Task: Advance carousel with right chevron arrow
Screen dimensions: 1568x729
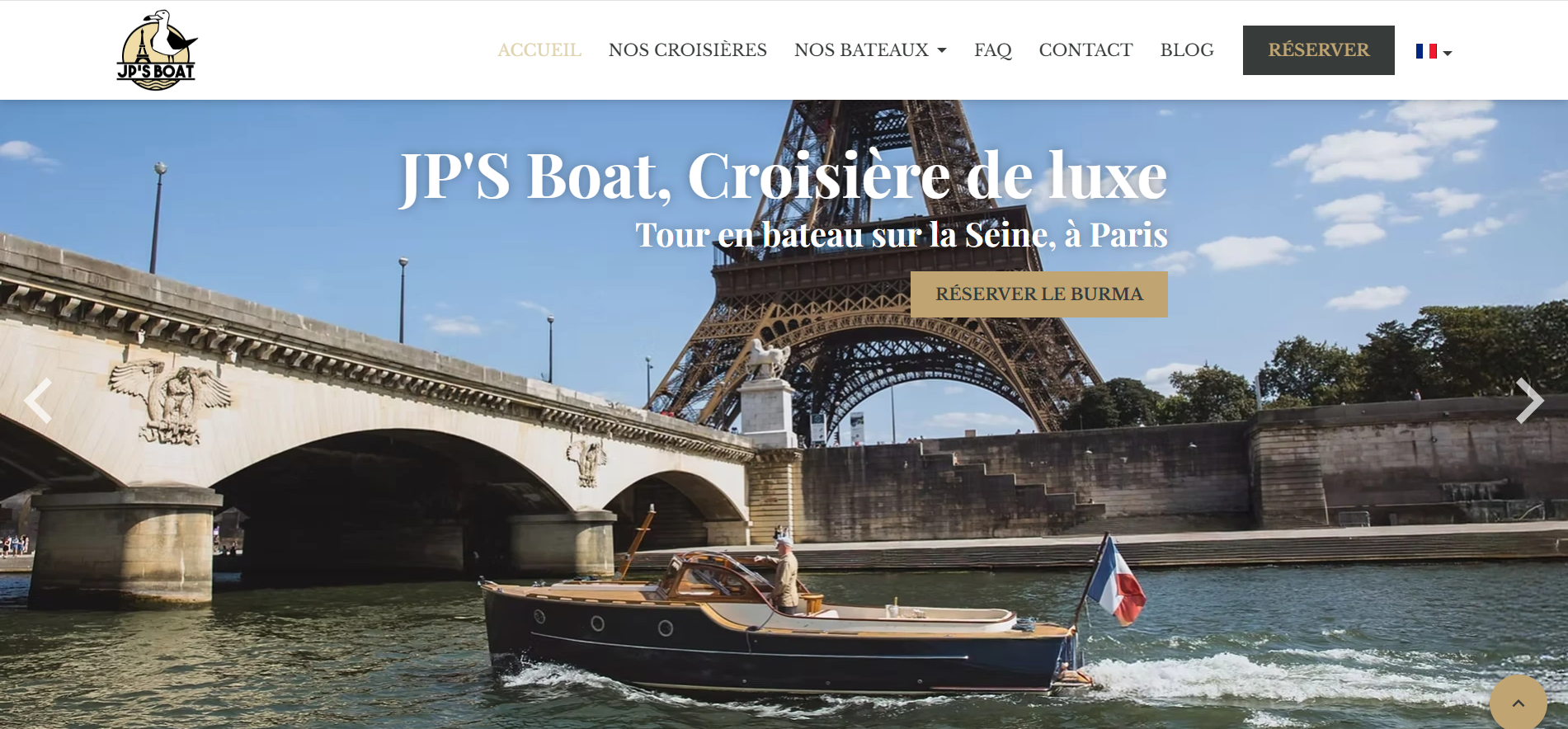Action: tap(1529, 401)
